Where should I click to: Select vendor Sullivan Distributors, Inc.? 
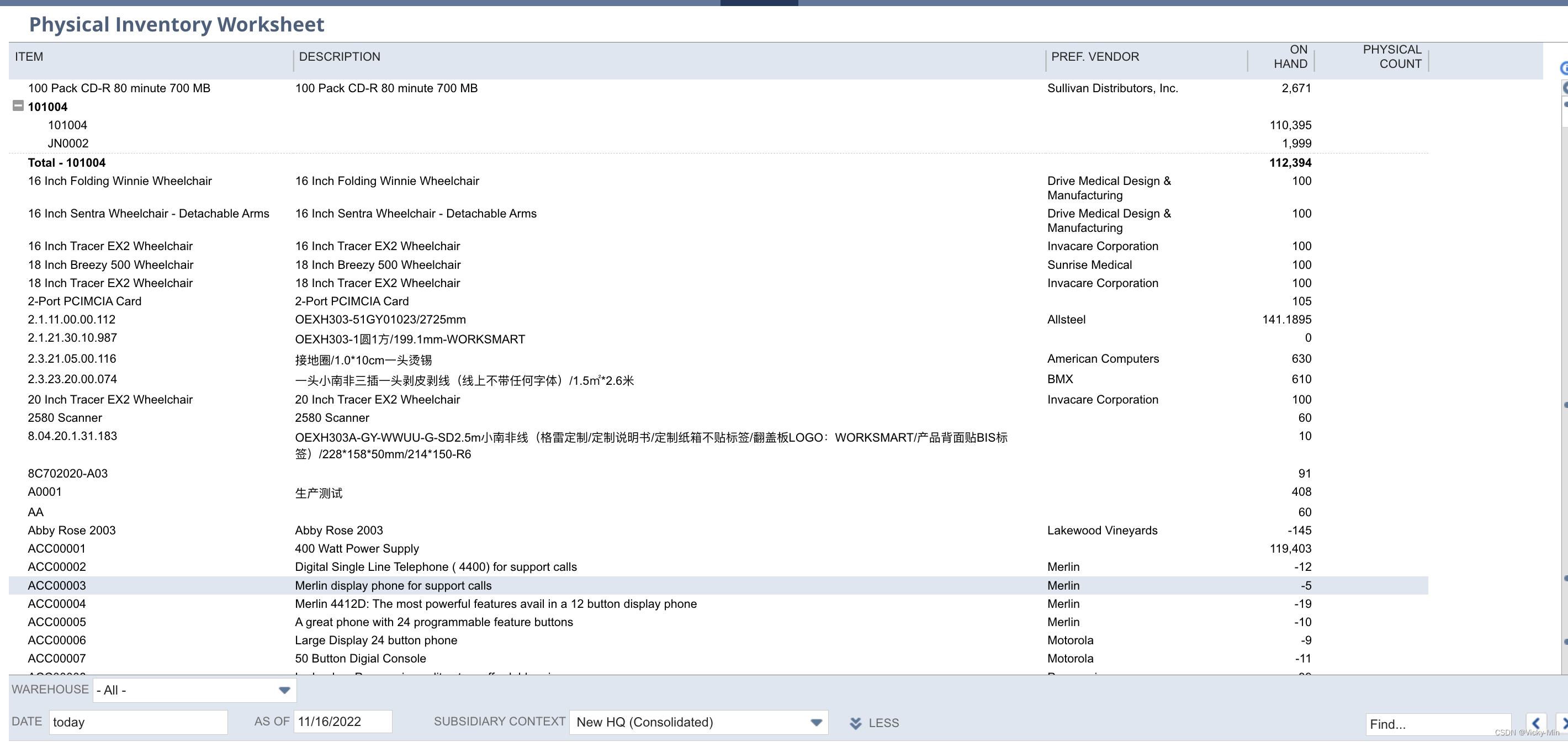click(x=1112, y=88)
